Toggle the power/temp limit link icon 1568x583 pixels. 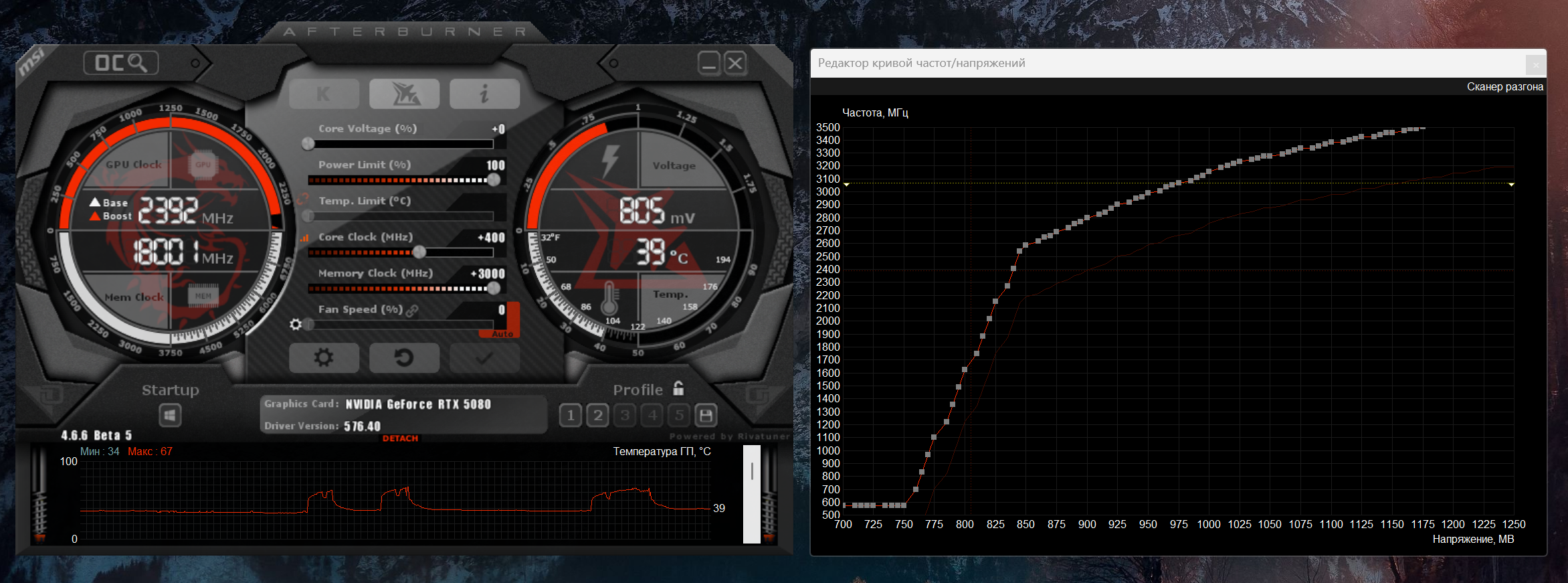coord(303,199)
